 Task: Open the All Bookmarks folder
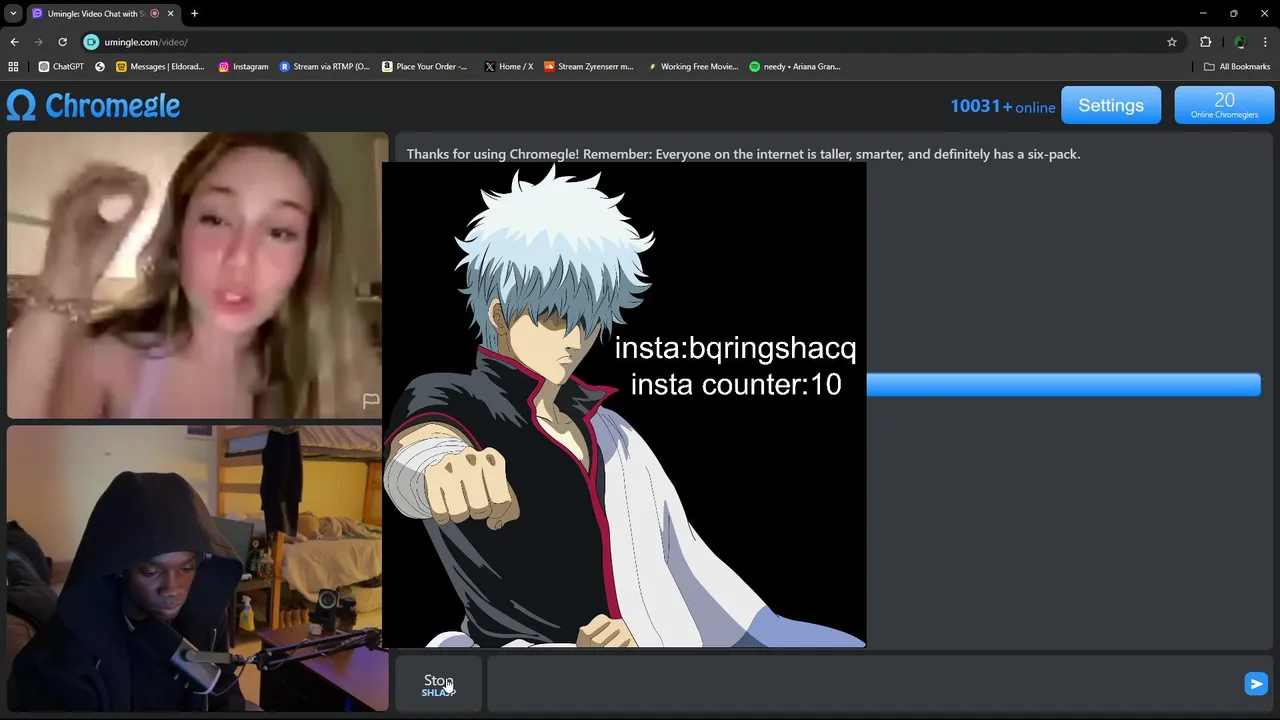click(x=1237, y=67)
